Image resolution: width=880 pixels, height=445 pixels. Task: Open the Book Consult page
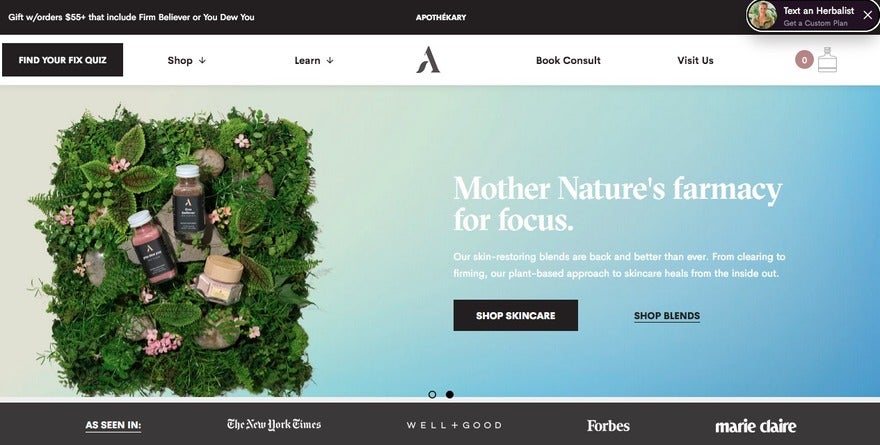tap(568, 60)
